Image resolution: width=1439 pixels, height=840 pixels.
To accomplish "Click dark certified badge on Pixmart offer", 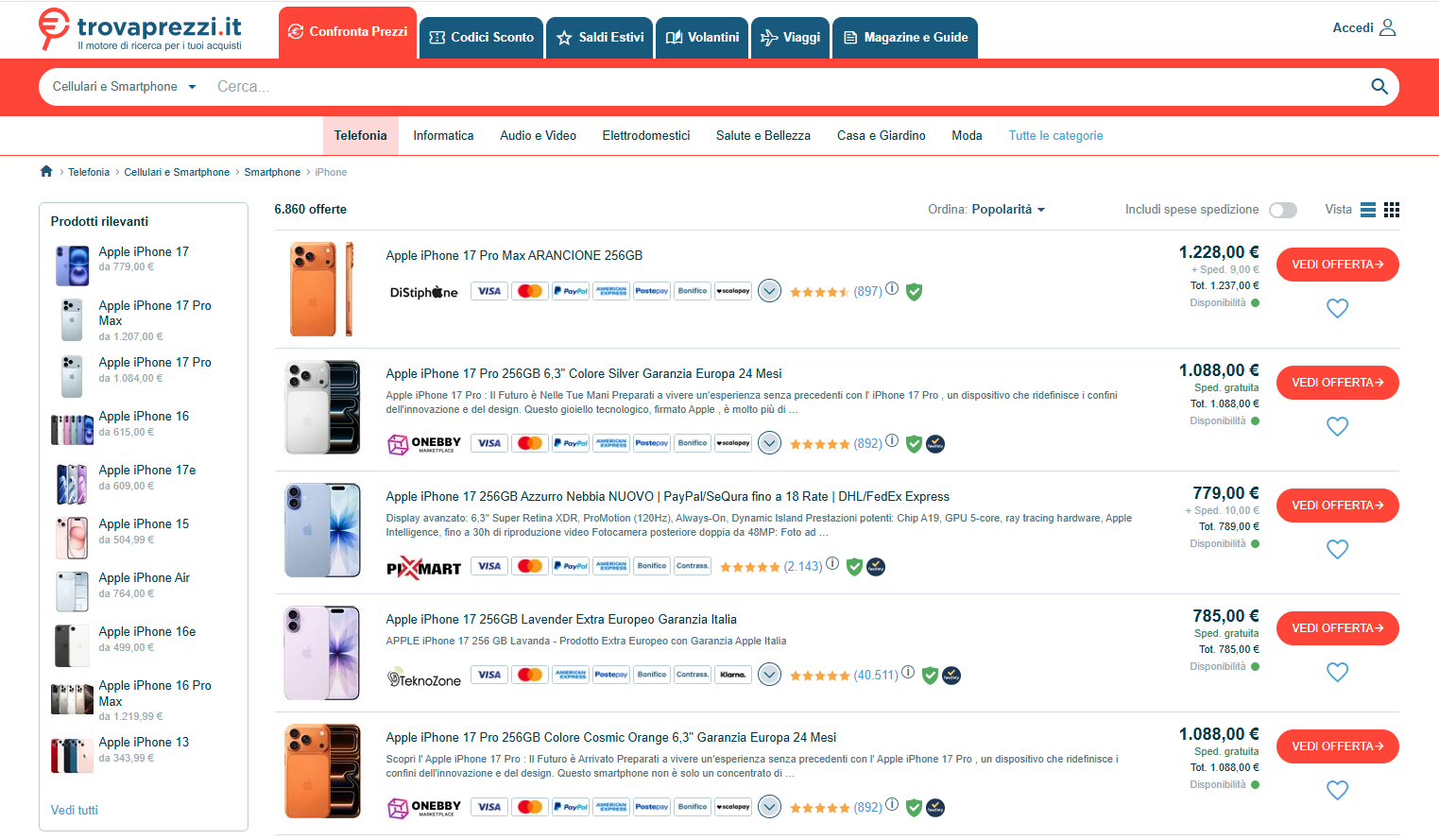I will coord(876,567).
